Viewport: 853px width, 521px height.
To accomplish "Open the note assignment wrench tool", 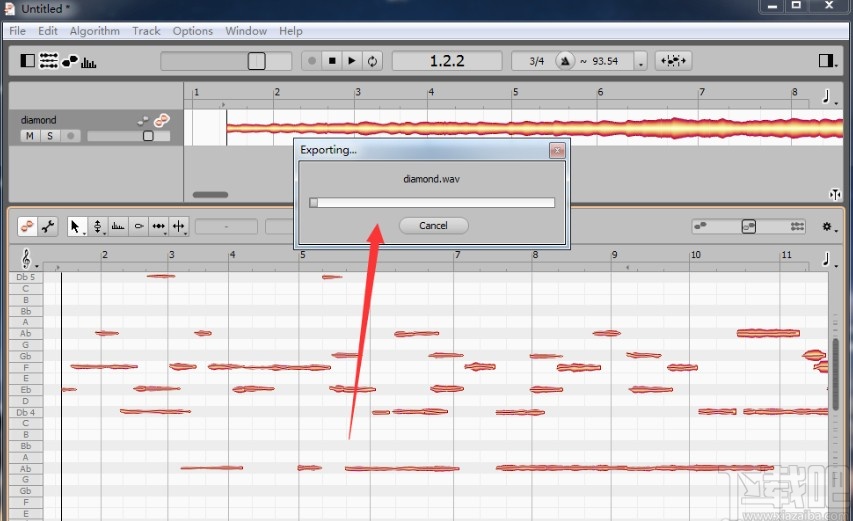I will pos(48,226).
